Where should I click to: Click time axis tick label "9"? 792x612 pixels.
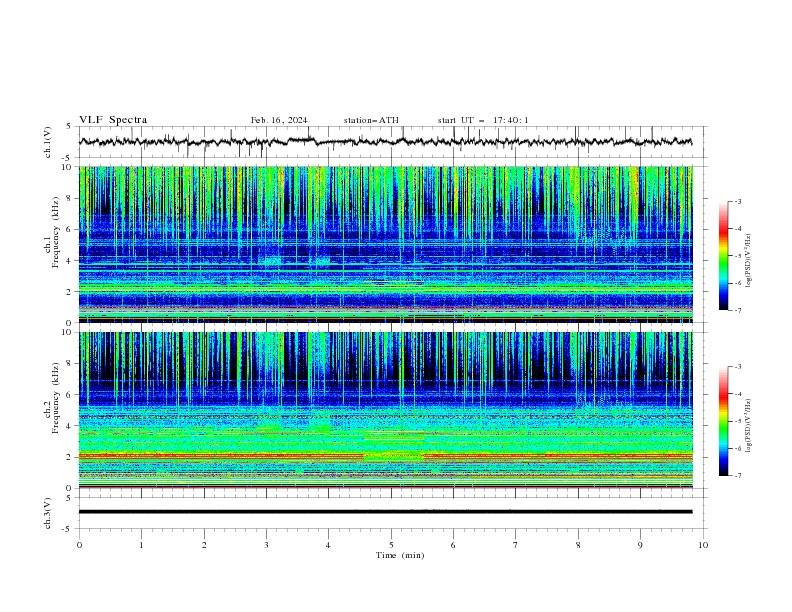coord(640,545)
